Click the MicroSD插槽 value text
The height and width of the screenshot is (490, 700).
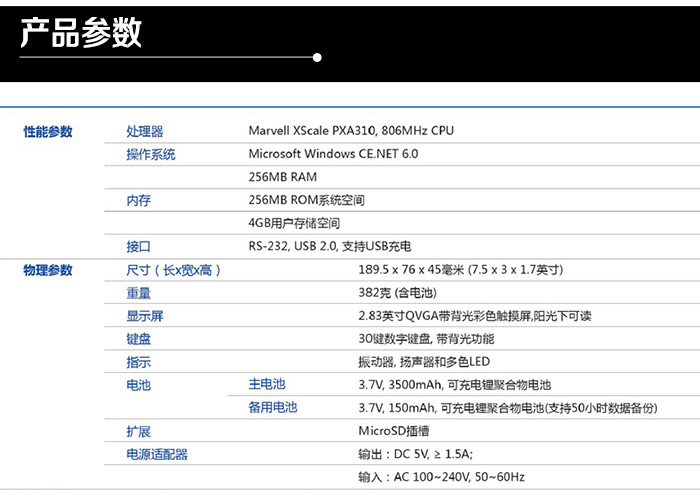[393, 431]
